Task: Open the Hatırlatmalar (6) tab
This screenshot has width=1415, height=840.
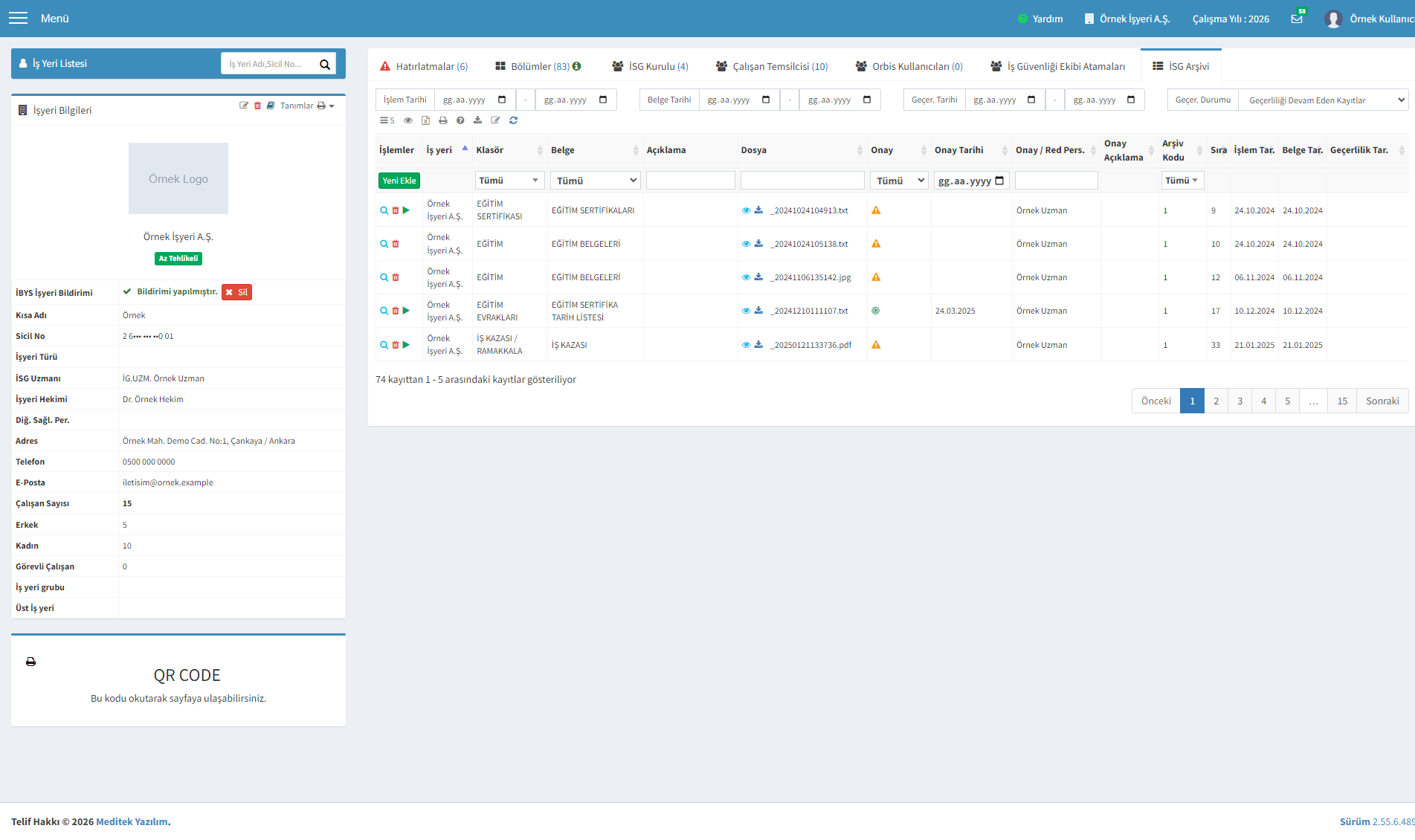Action: click(424, 66)
